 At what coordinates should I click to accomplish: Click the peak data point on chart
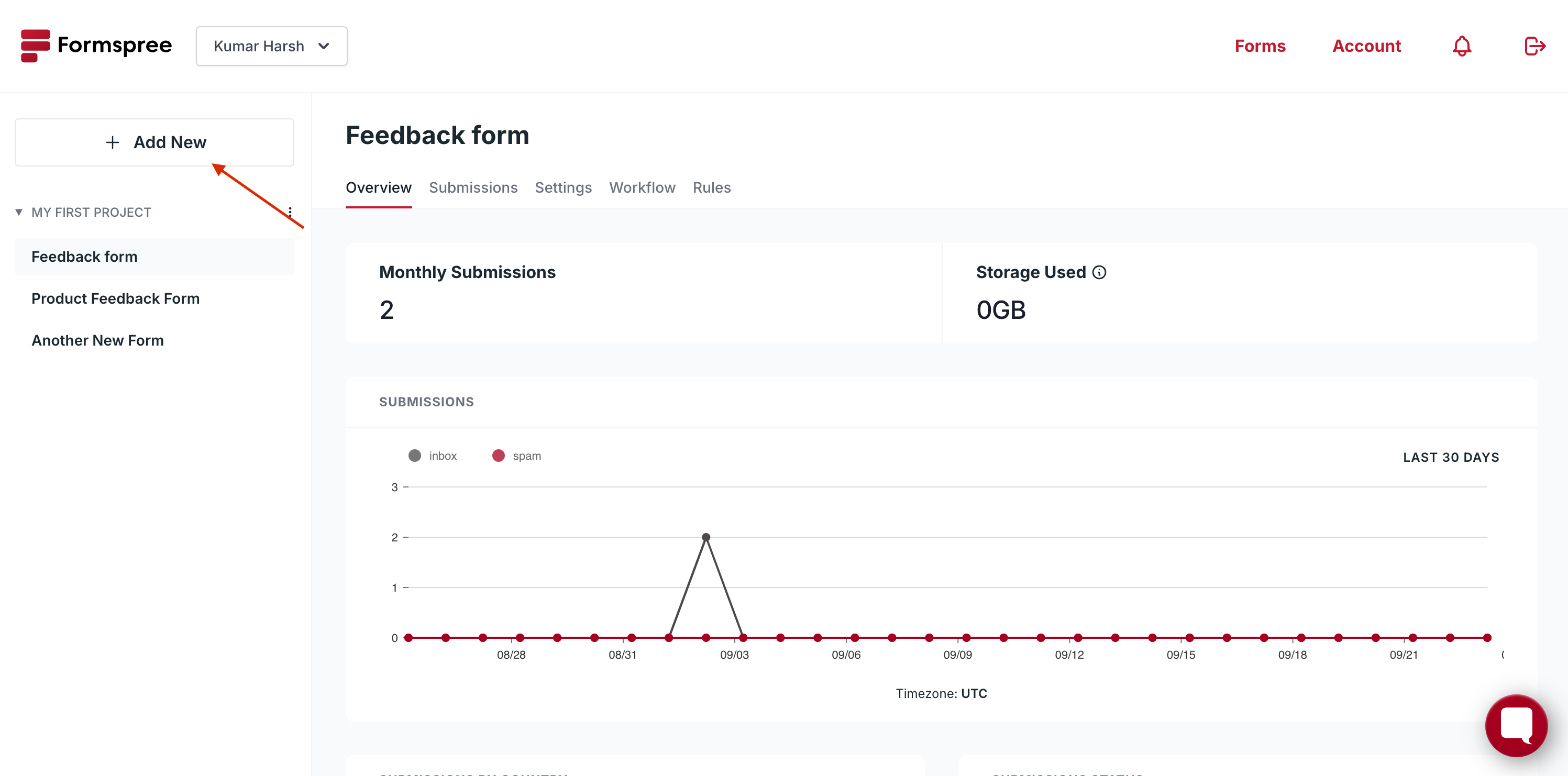[705, 537]
